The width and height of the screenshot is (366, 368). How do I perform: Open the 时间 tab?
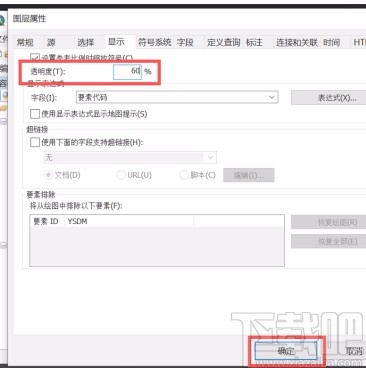331,42
